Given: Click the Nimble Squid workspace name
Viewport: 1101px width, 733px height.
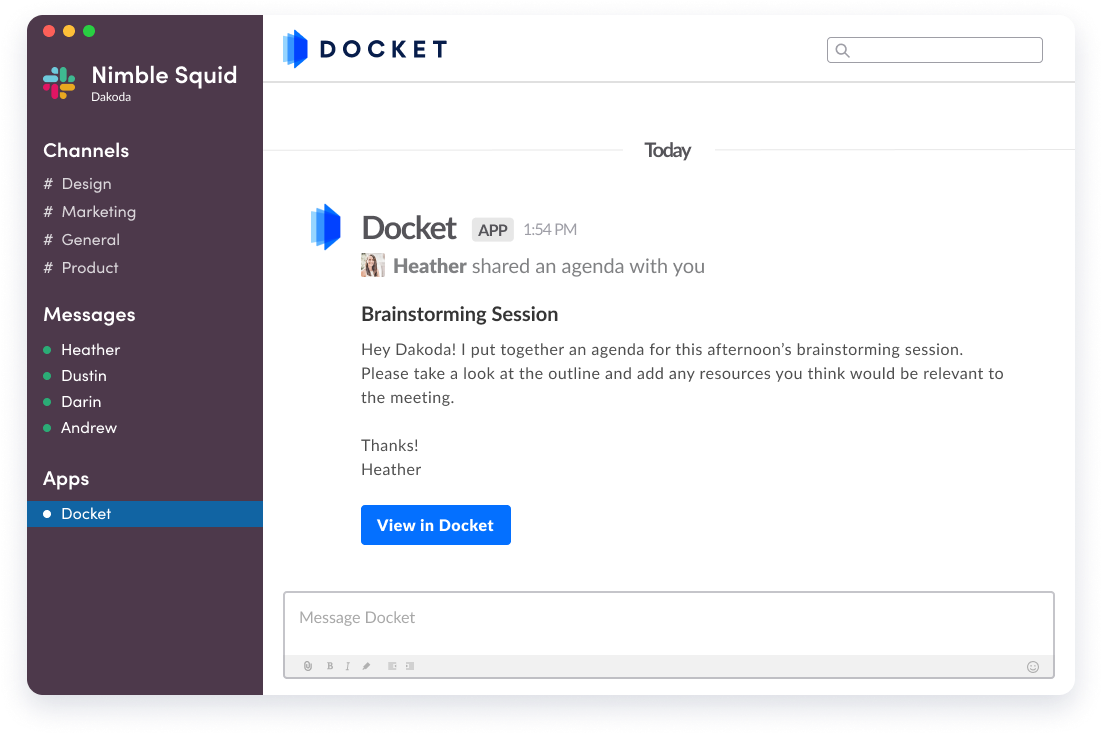Looking at the screenshot, I should [164, 75].
